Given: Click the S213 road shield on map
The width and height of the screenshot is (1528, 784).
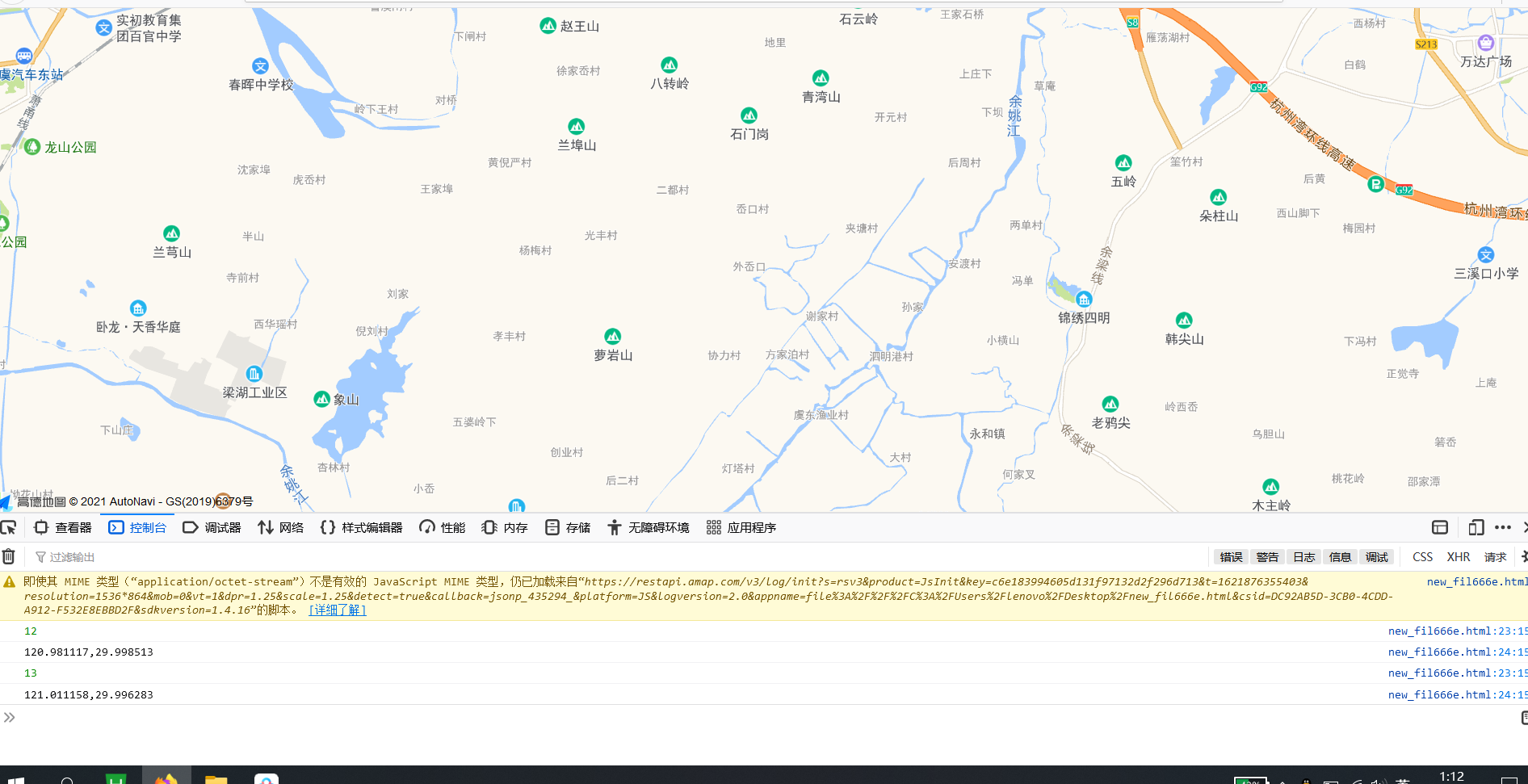Looking at the screenshot, I should click(1426, 44).
